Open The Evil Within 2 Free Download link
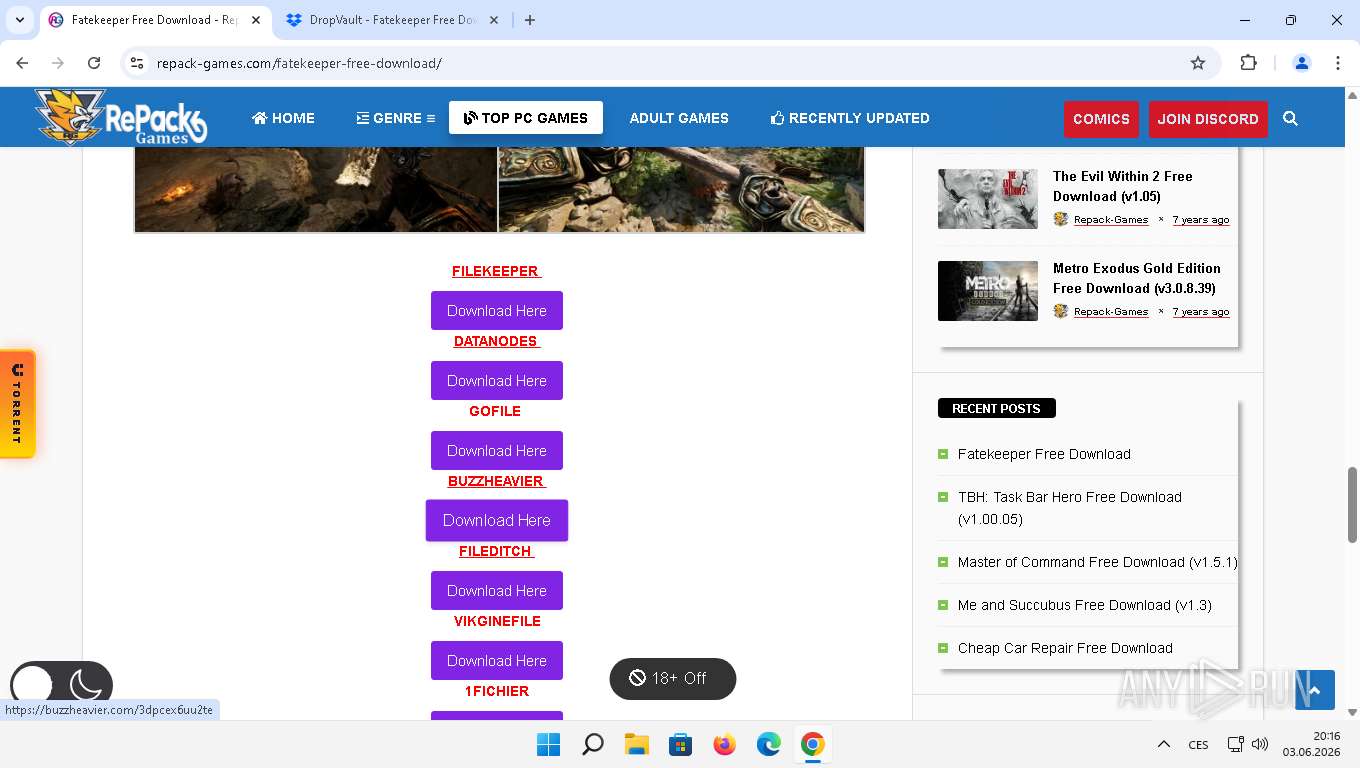 tap(1123, 186)
